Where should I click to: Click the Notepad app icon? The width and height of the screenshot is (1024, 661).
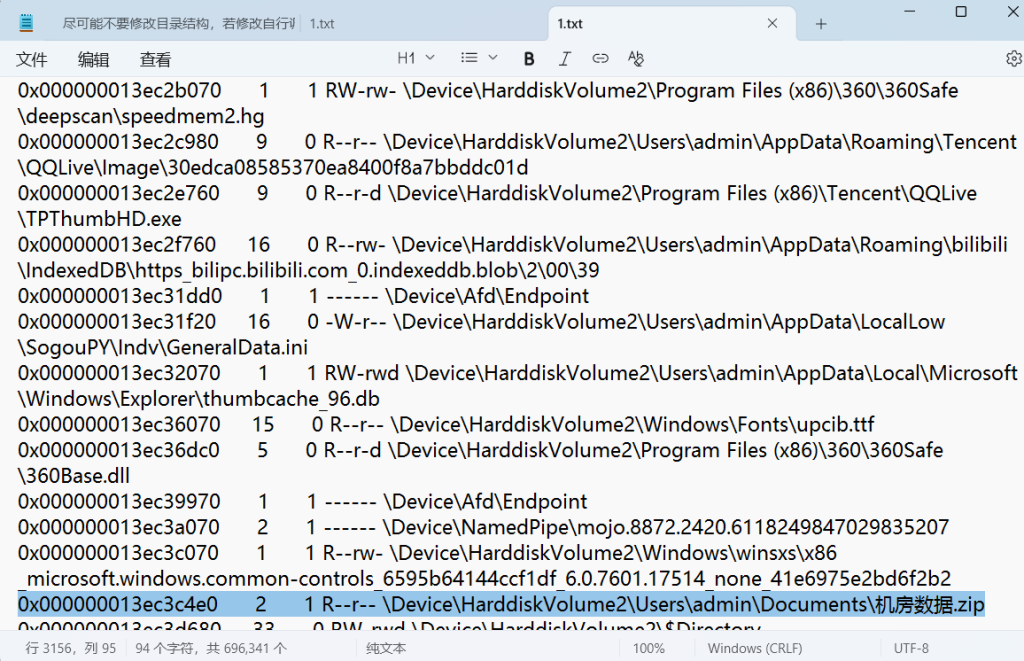(26, 23)
